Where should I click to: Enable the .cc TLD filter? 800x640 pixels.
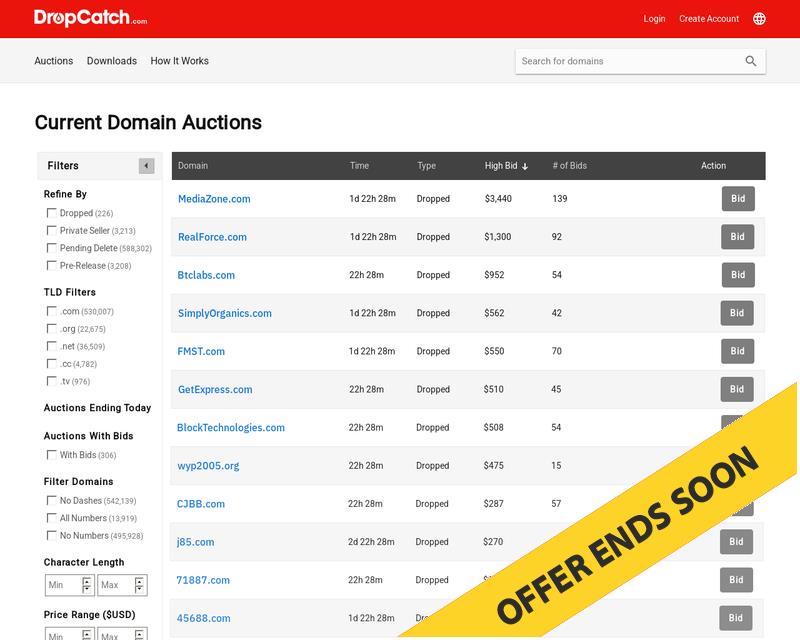pos(52,364)
